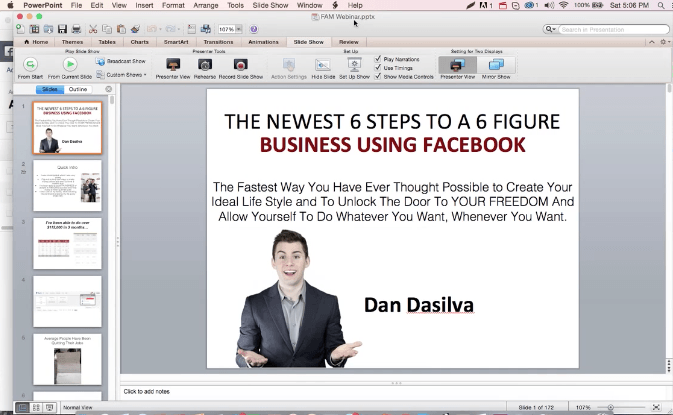Click the Undo arrow icon
Image resolution: width=673 pixels, height=415 pixels.
[x=152, y=29]
